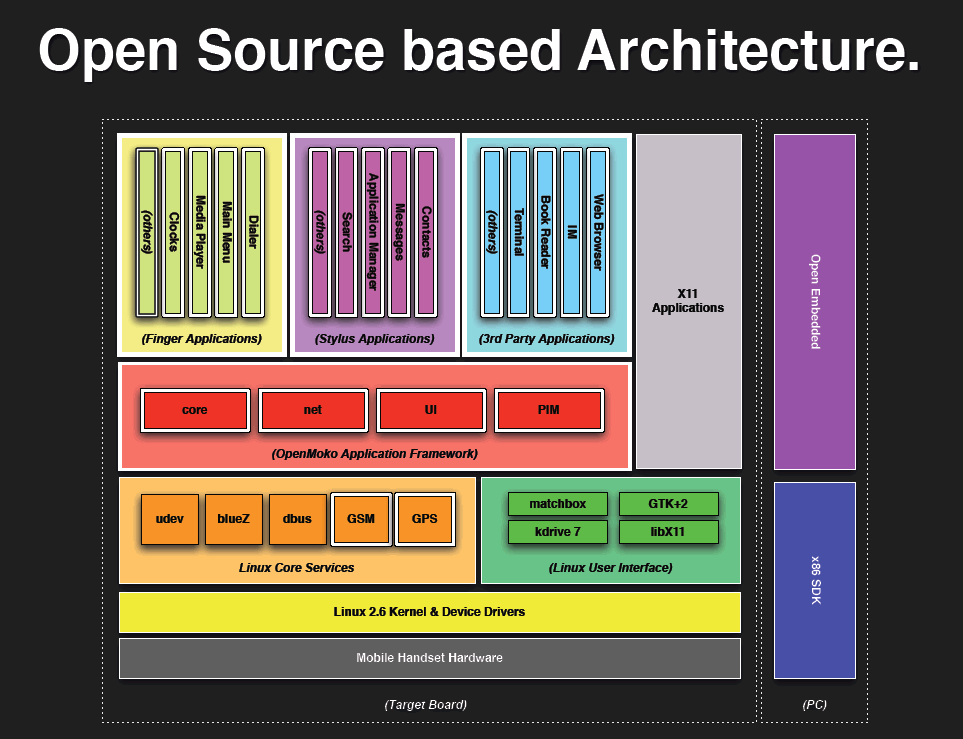Select the blueZ orange box
Image resolution: width=963 pixels, height=739 pixels.
[x=233, y=519]
